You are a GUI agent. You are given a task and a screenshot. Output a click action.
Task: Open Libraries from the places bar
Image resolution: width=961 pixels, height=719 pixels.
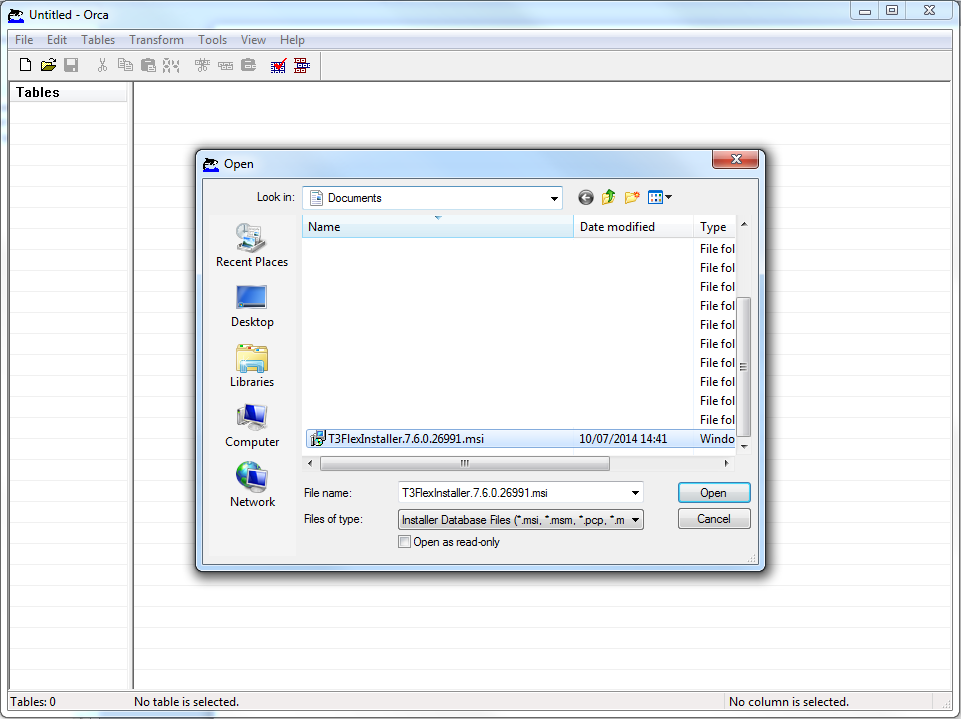click(251, 366)
